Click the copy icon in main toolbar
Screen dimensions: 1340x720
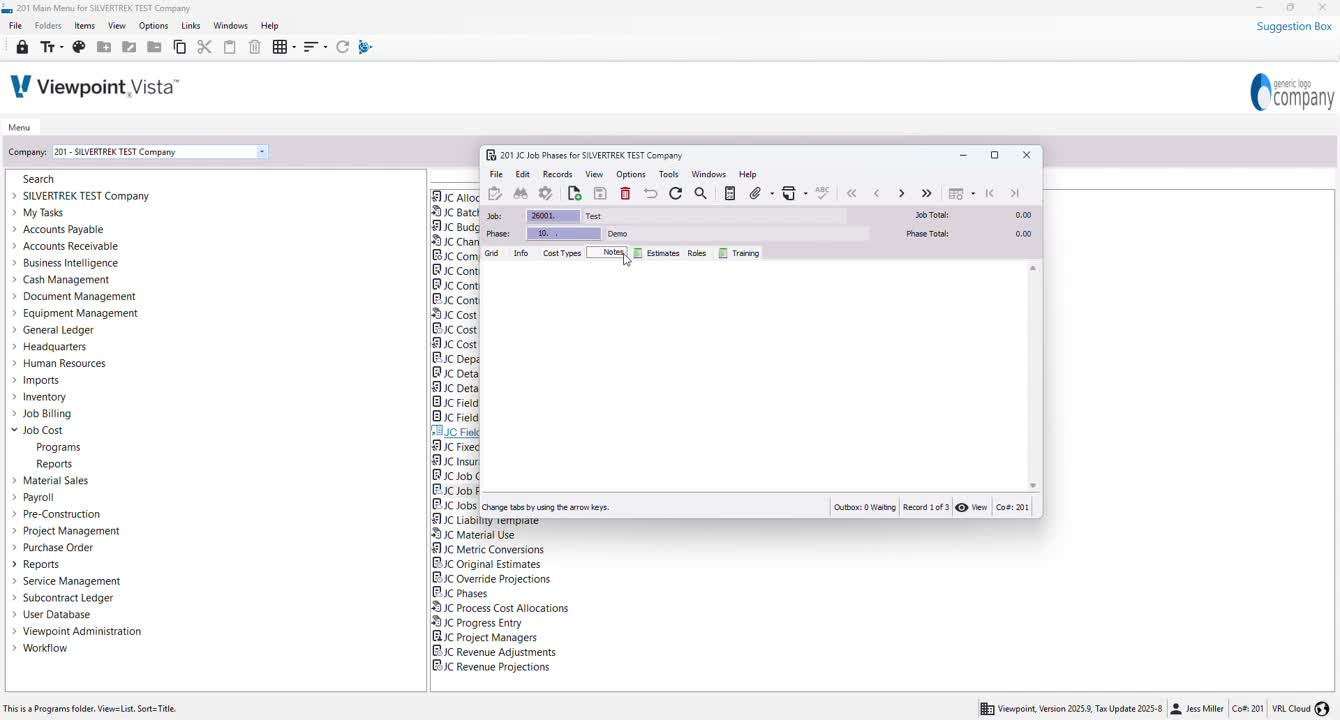pyautogui.click(x=180, y=47)
